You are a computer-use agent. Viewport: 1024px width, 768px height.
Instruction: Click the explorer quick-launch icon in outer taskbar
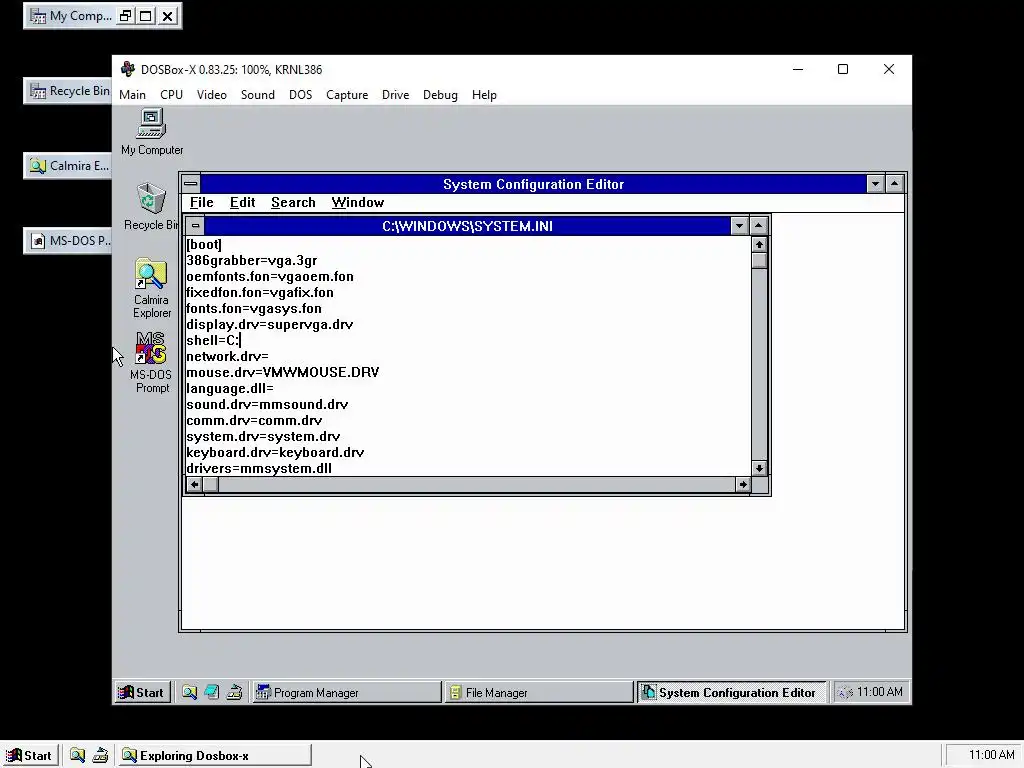tap(77, 756)
